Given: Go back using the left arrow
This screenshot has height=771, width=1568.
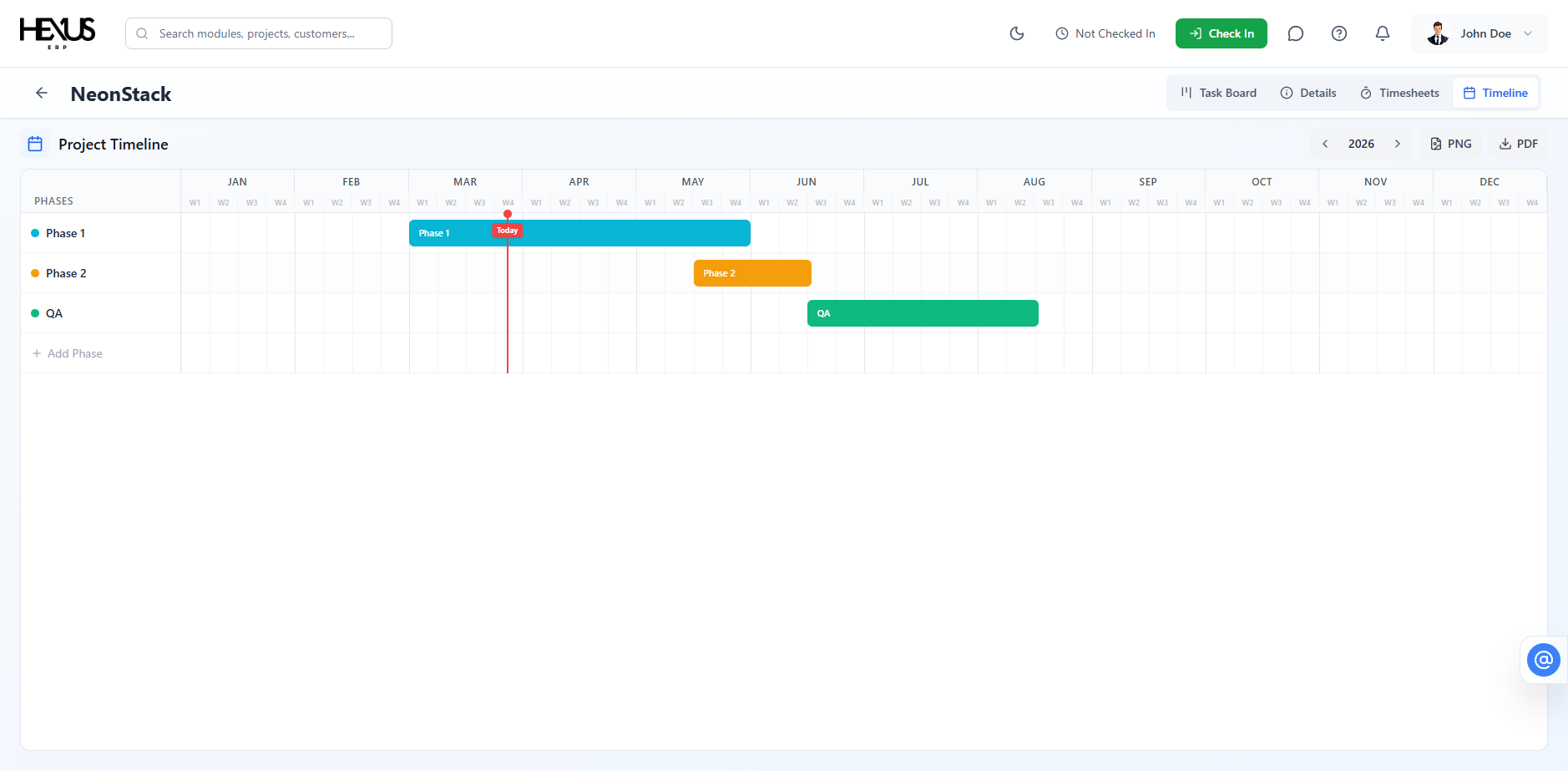Looking at the screenshot, I should tap(42, 93).
